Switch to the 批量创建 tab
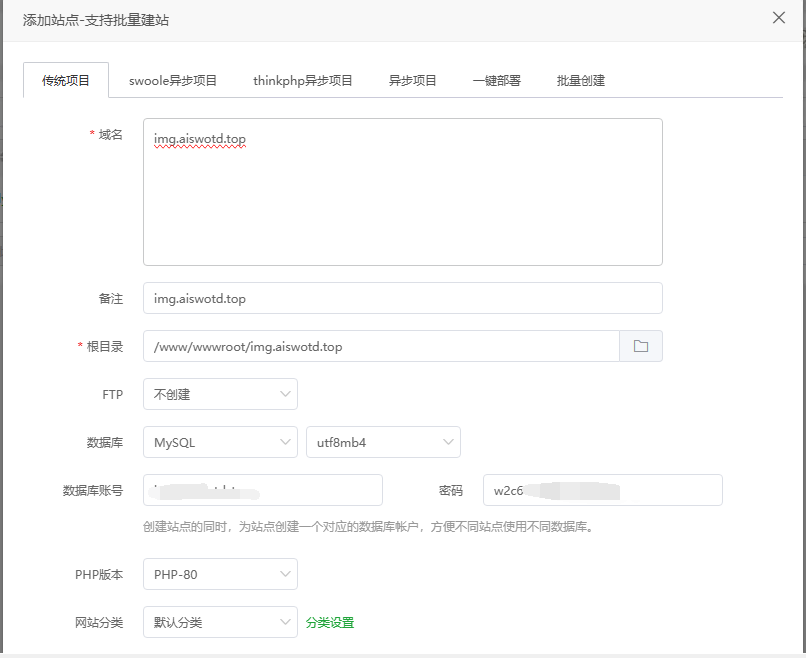Image resolution: width=806 pixels, height=658 pixels. tap(581, 81)
